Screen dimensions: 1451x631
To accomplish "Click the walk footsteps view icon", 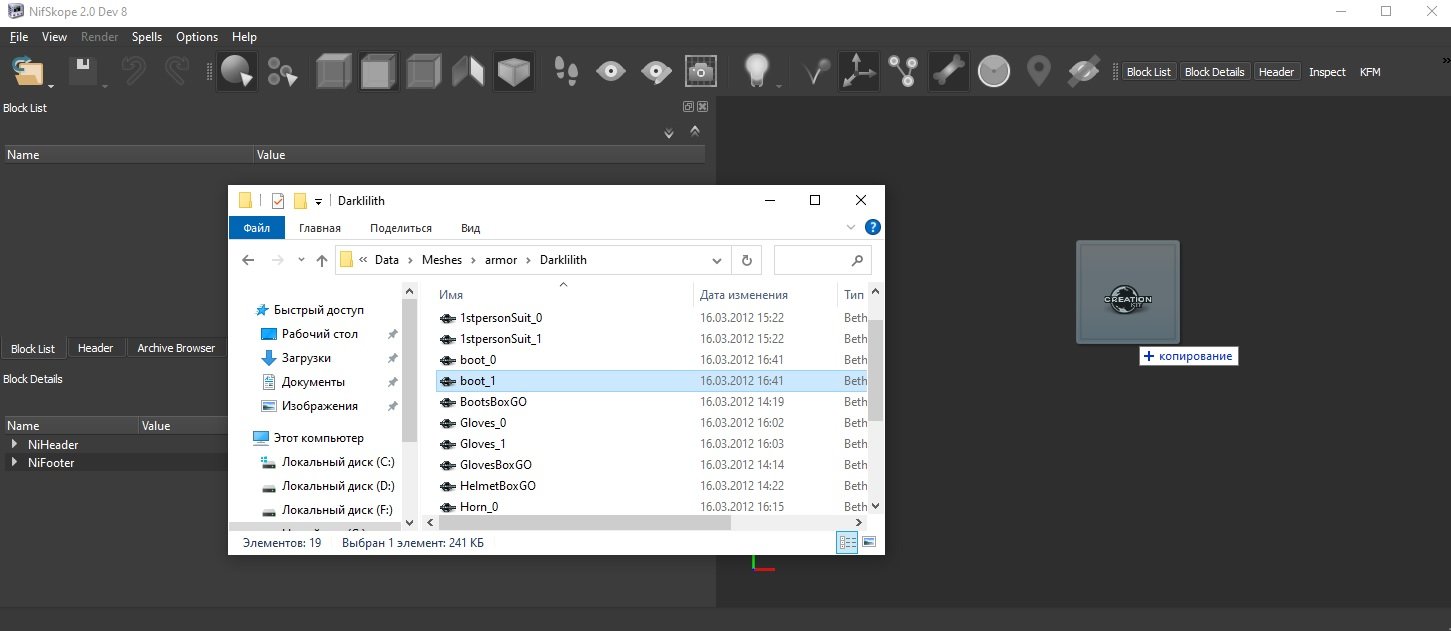I will coord(566,72).
